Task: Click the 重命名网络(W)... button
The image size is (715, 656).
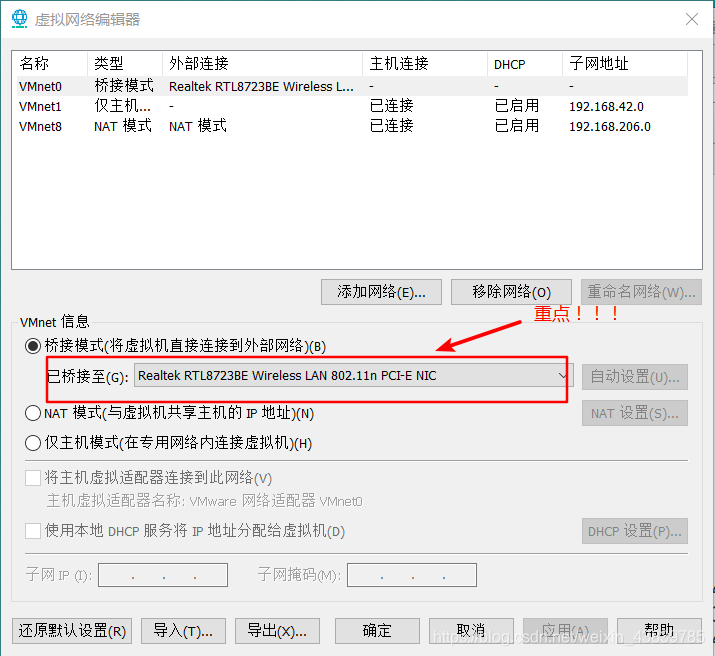Action: click(x=641, y=292)
